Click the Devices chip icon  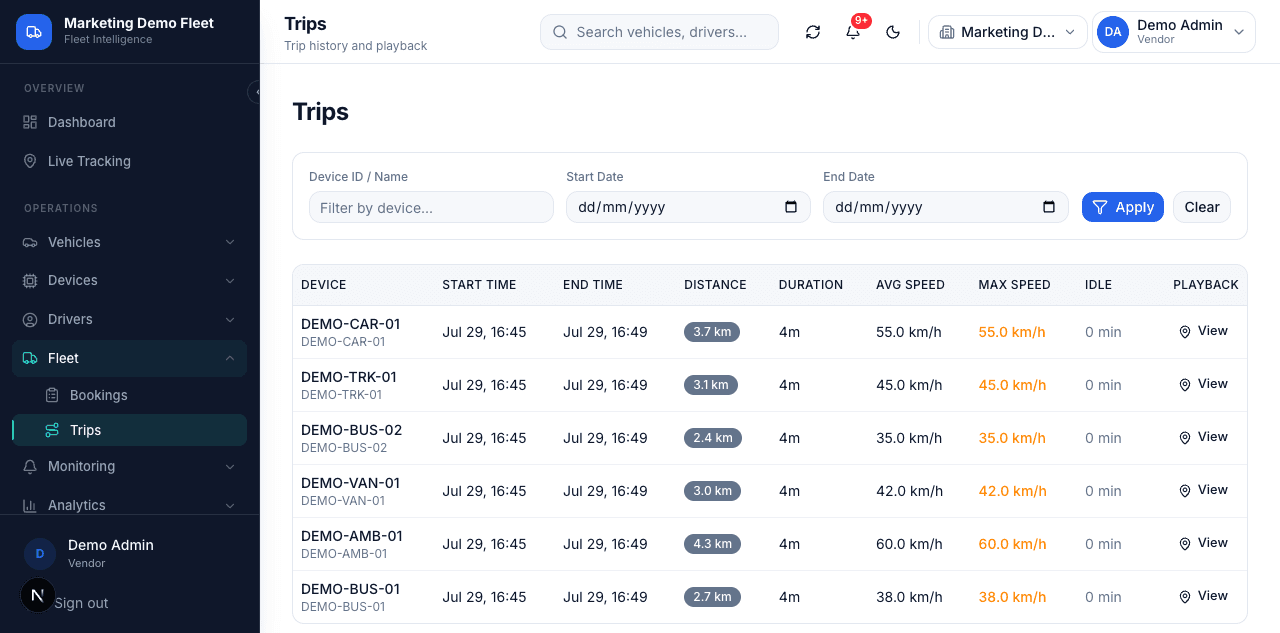coord(30,280)
